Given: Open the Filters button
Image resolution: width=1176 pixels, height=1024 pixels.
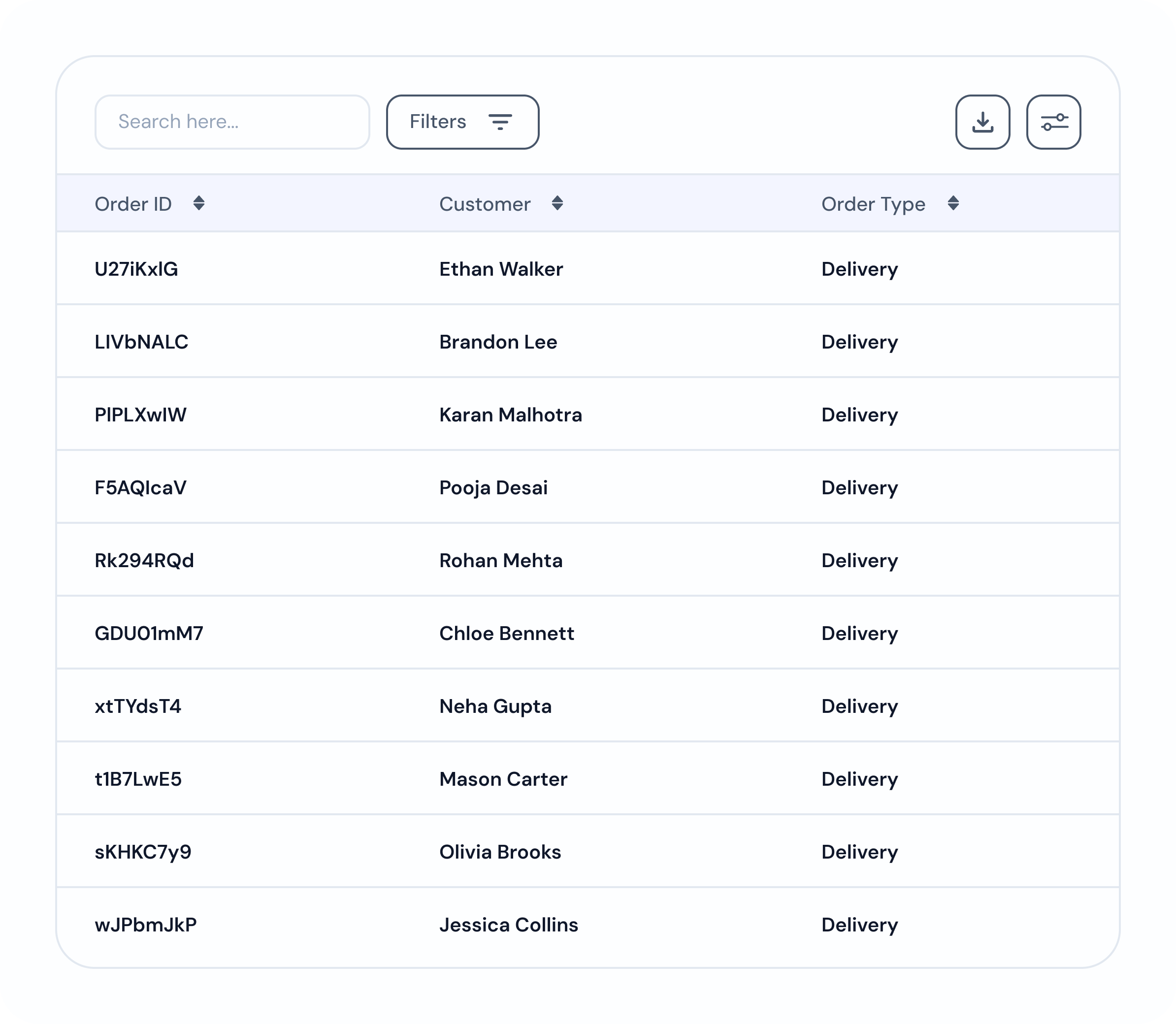Looking at the screenshot, I should 462,122.
